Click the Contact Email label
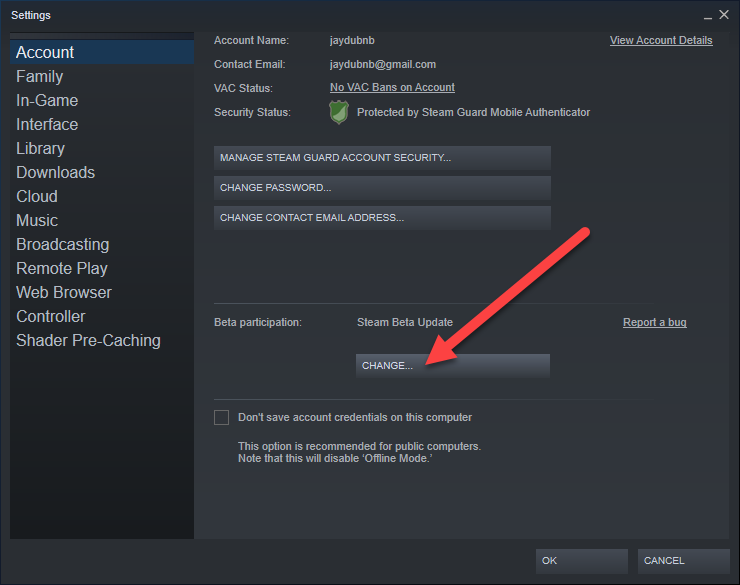740x585 pixels. point(250,64)
